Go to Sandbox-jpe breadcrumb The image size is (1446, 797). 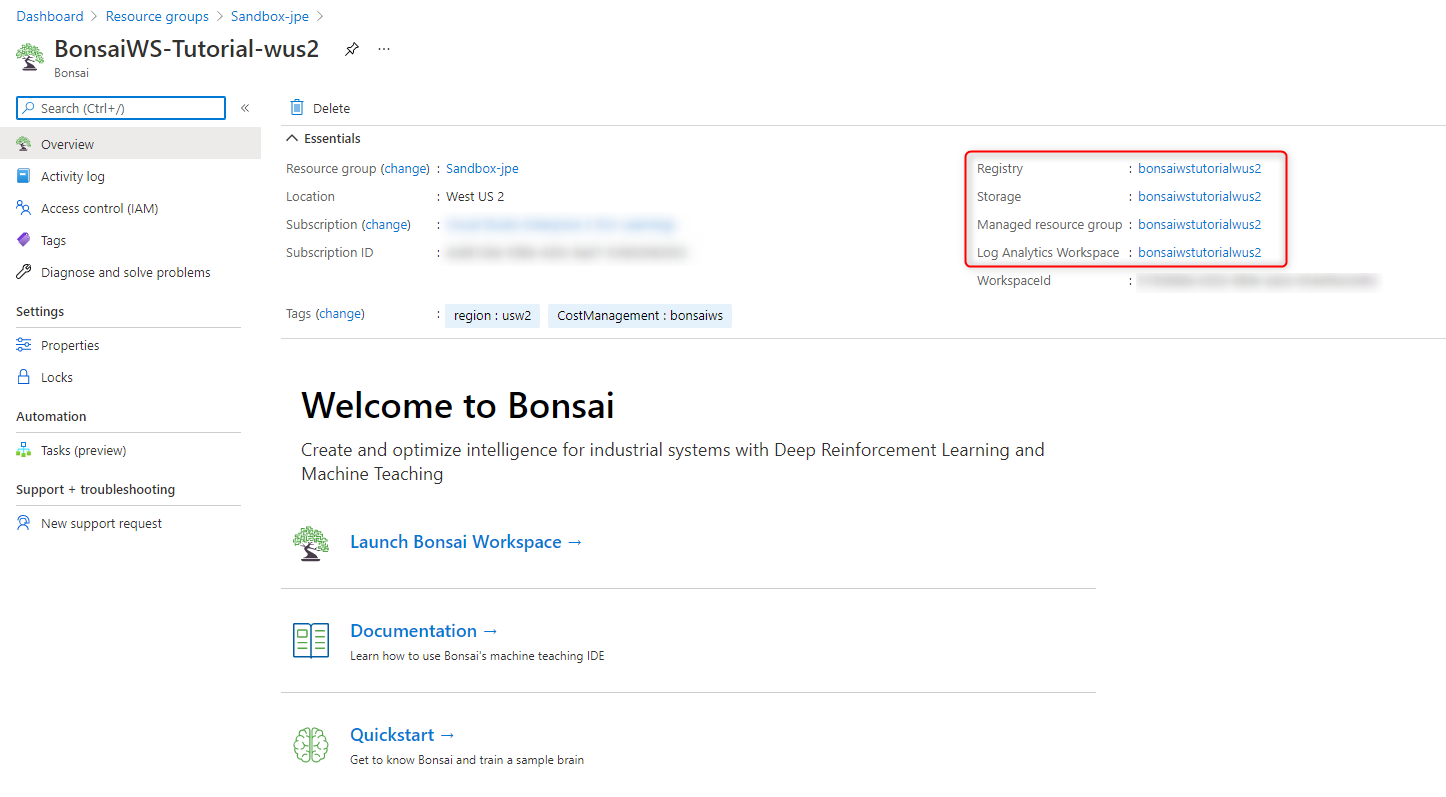[269, 16]
